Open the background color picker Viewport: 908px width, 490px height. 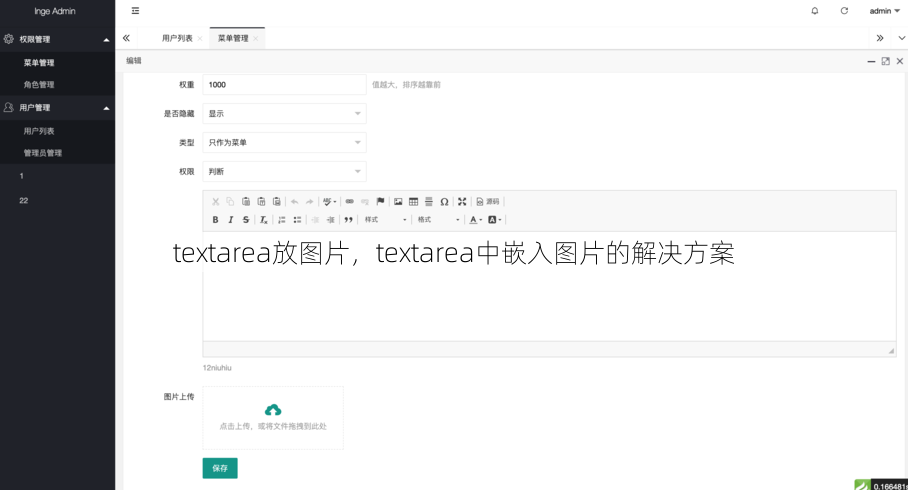coord(495,220)
